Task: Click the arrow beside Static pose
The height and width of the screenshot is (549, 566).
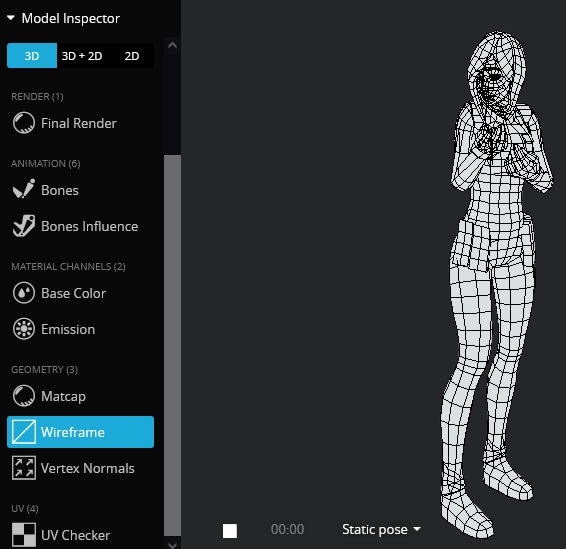Action: 417,529
